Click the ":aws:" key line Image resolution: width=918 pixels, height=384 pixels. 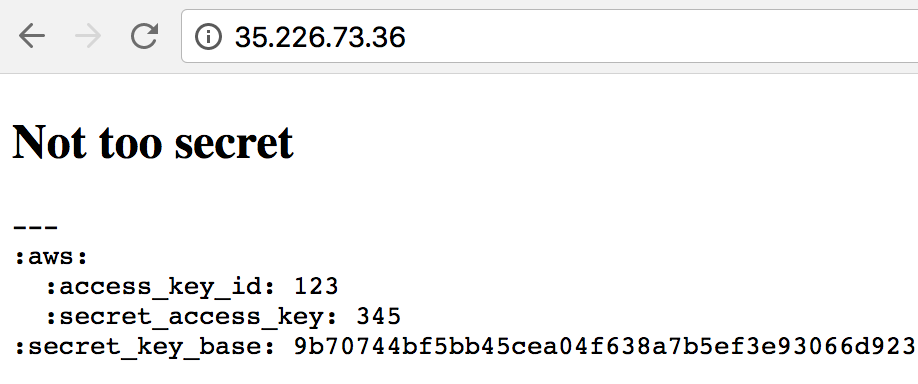[x=51, y=257]
